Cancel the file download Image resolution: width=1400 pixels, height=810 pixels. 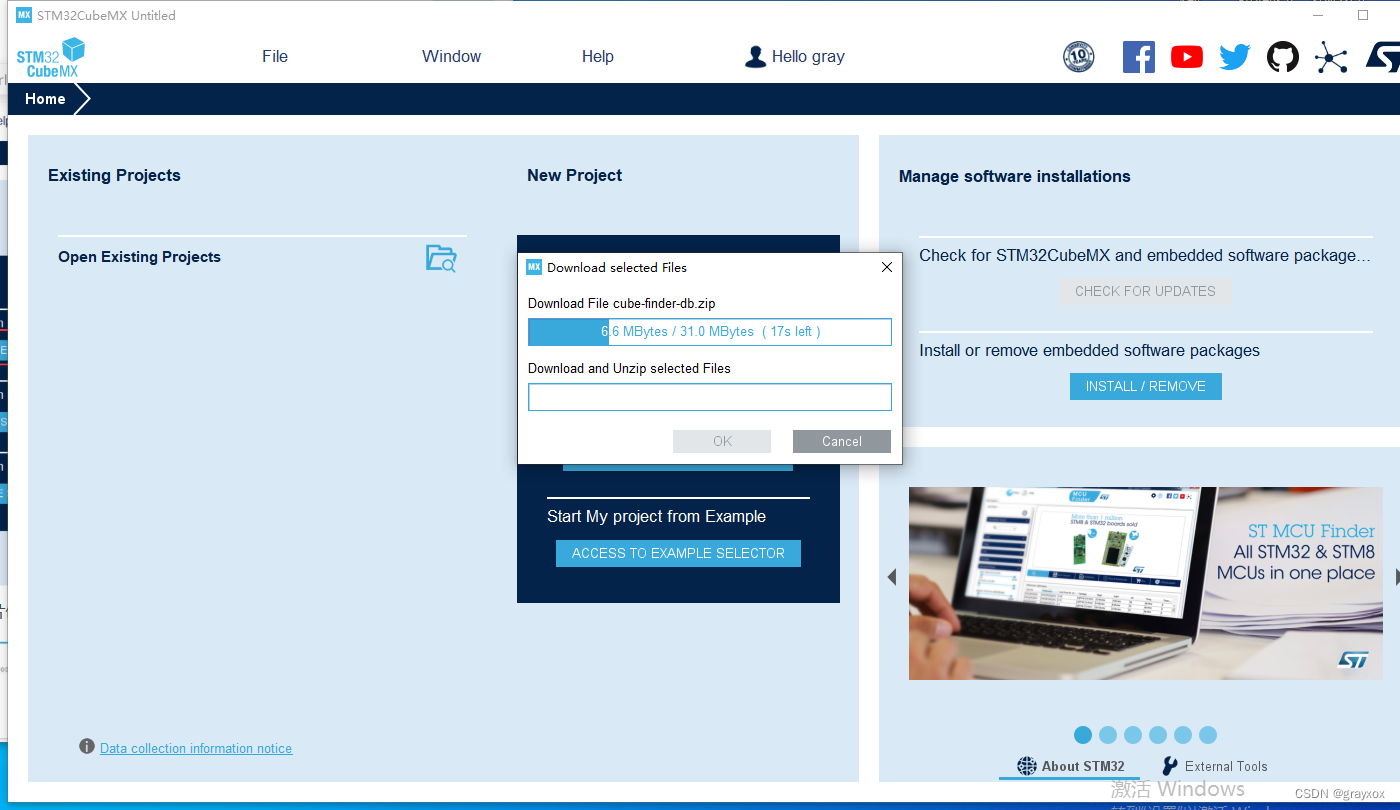[x=842, y=441]
